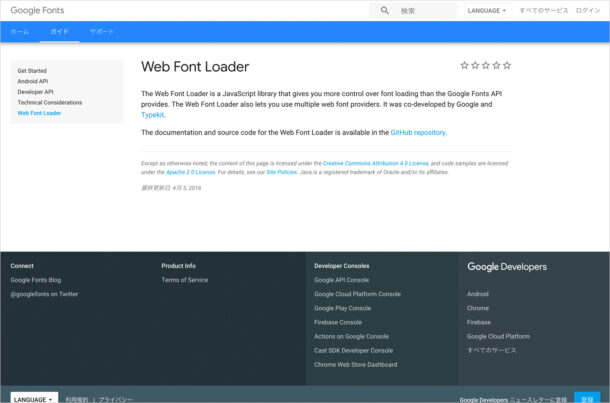
Task: Rate the page with the fifth star
Action: click(x=507, y=65)
